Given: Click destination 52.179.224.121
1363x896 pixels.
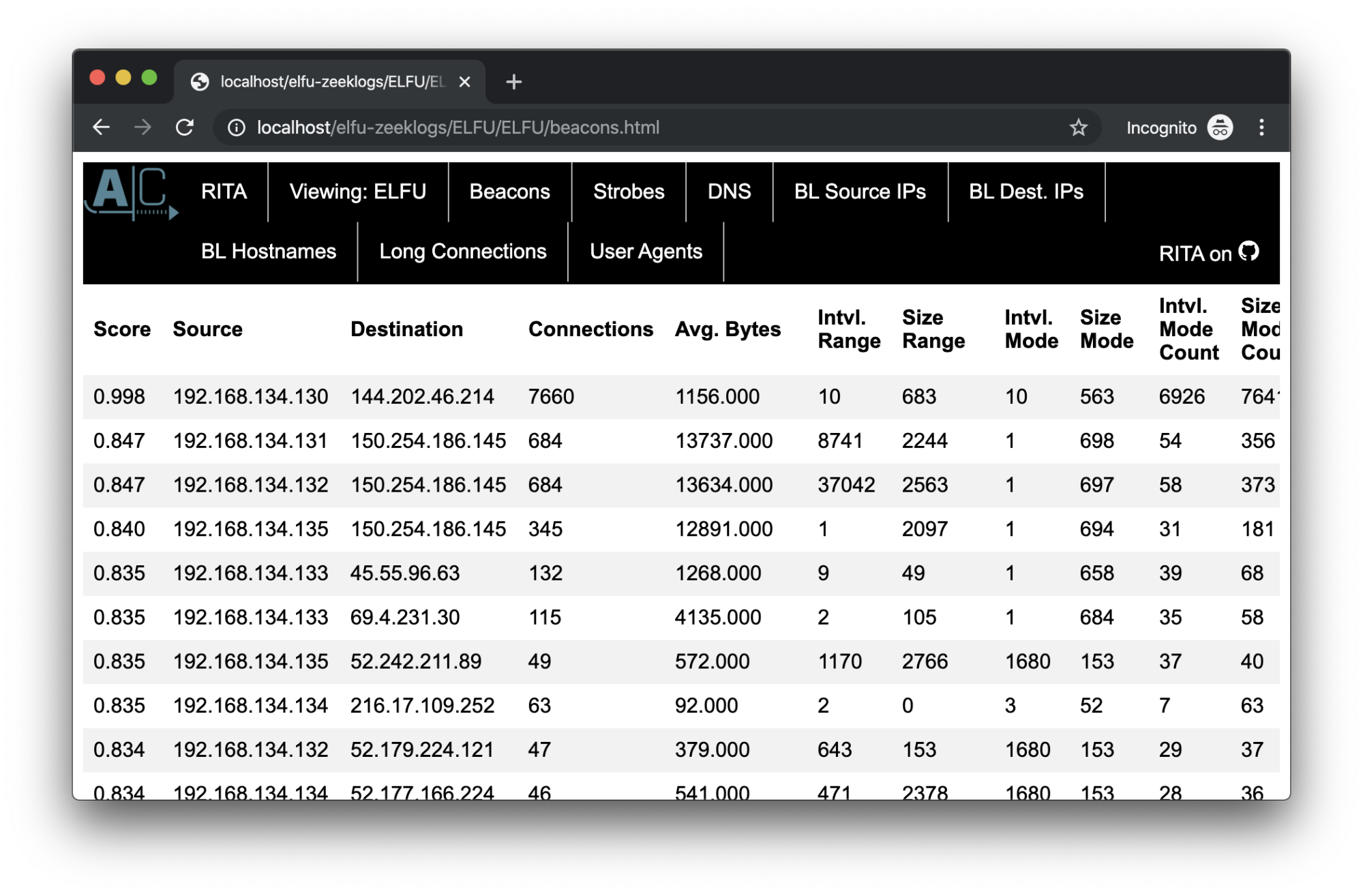Looking at the screenshot, I should pyautogui.click(x=422, y=750).
